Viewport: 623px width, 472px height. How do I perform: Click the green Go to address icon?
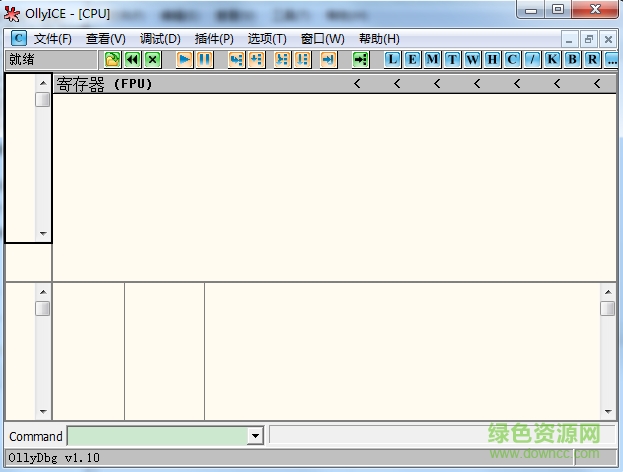360,60
